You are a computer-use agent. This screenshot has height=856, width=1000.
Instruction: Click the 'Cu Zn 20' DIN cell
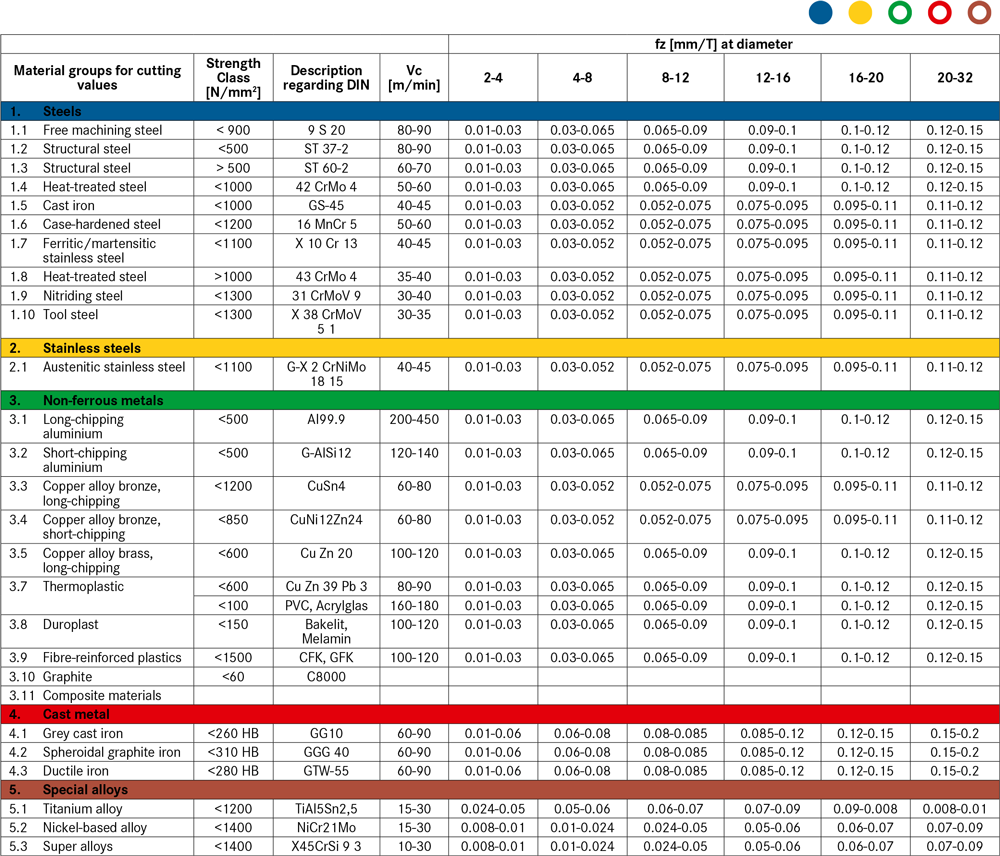pos(327,560)
